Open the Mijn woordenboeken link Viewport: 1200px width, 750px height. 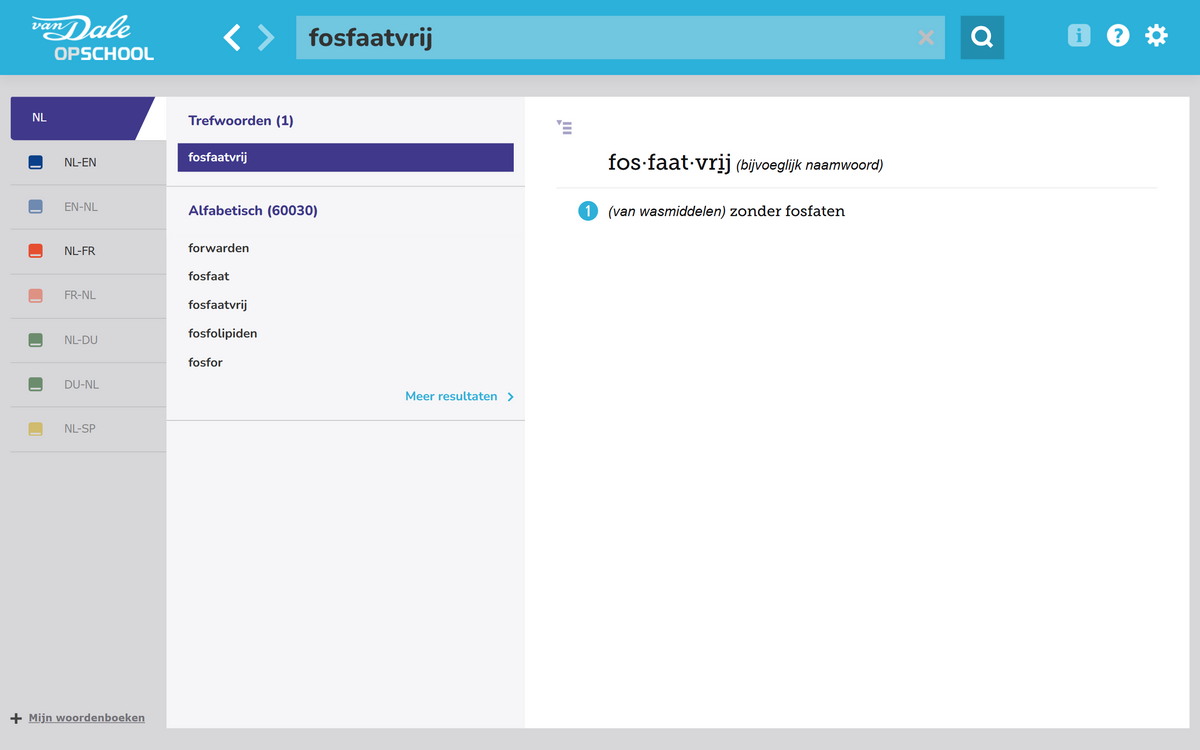[x=87, y=718]
